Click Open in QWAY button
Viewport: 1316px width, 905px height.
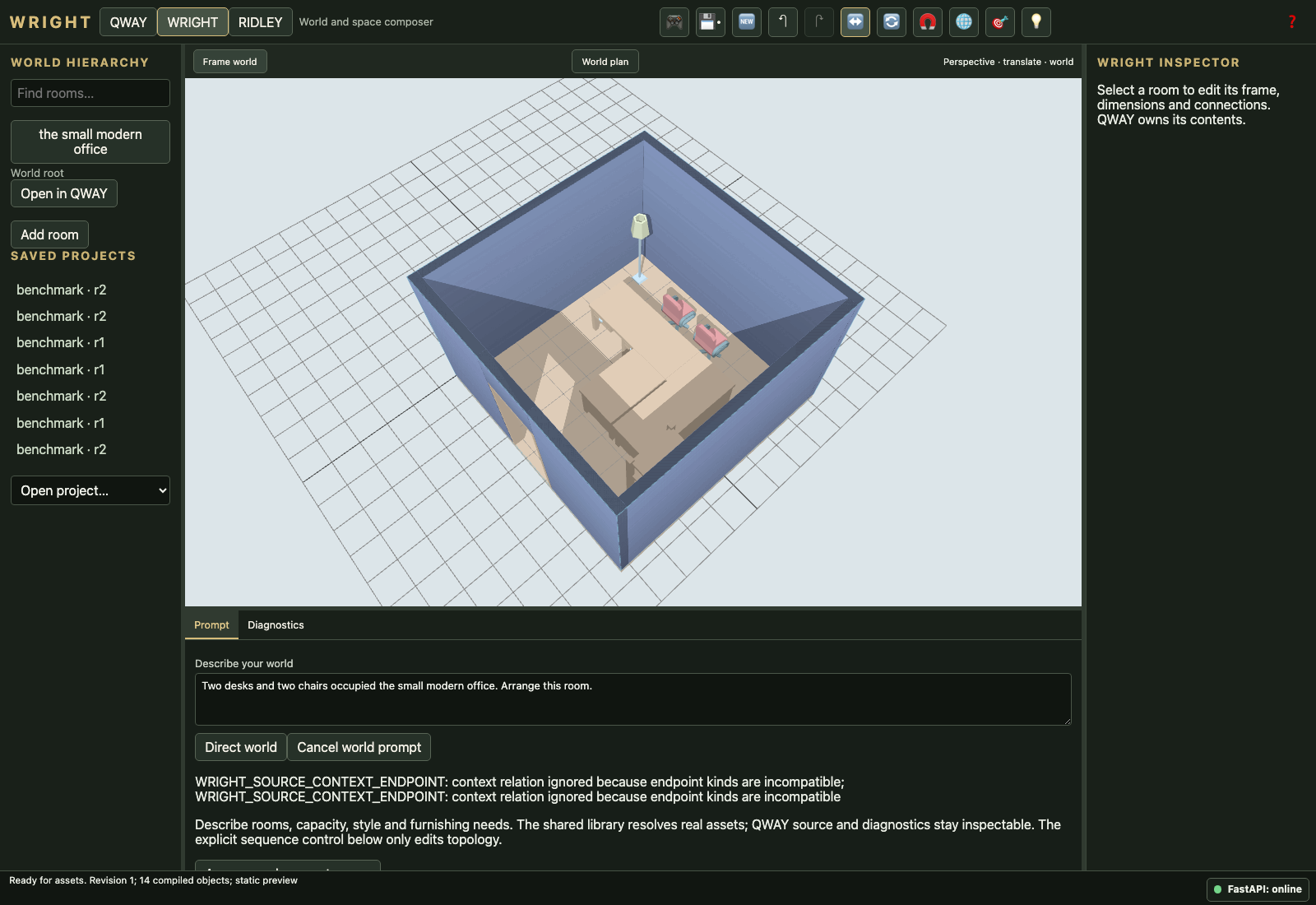click(64, 193)
